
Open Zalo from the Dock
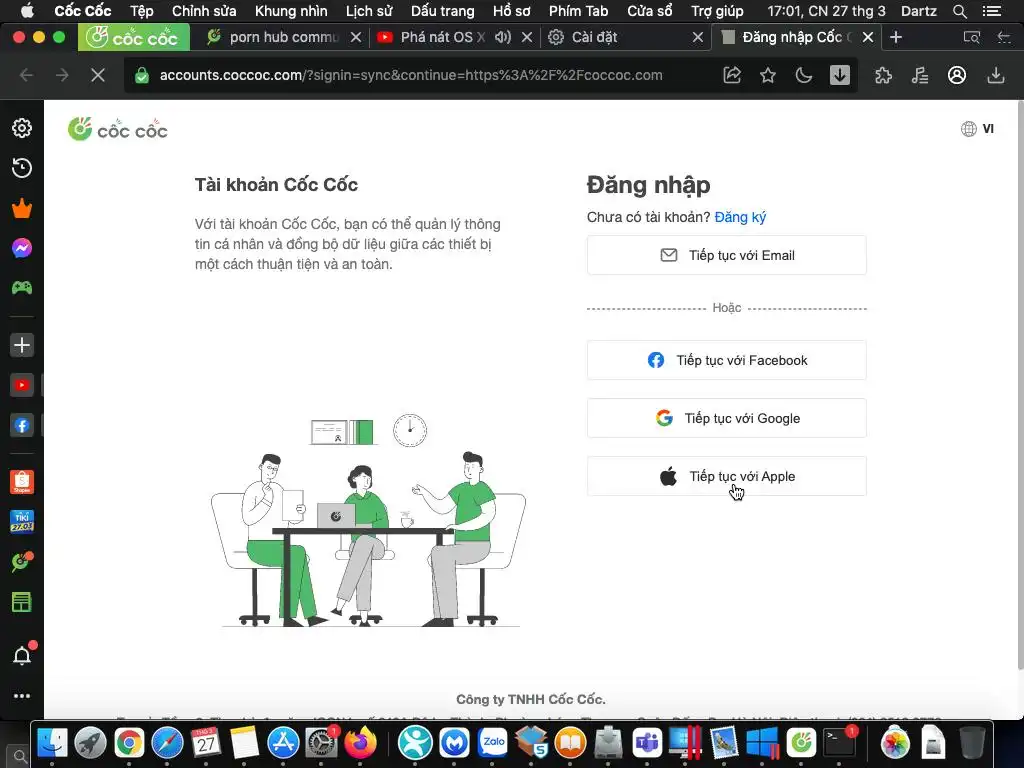[x=494, y=743]
